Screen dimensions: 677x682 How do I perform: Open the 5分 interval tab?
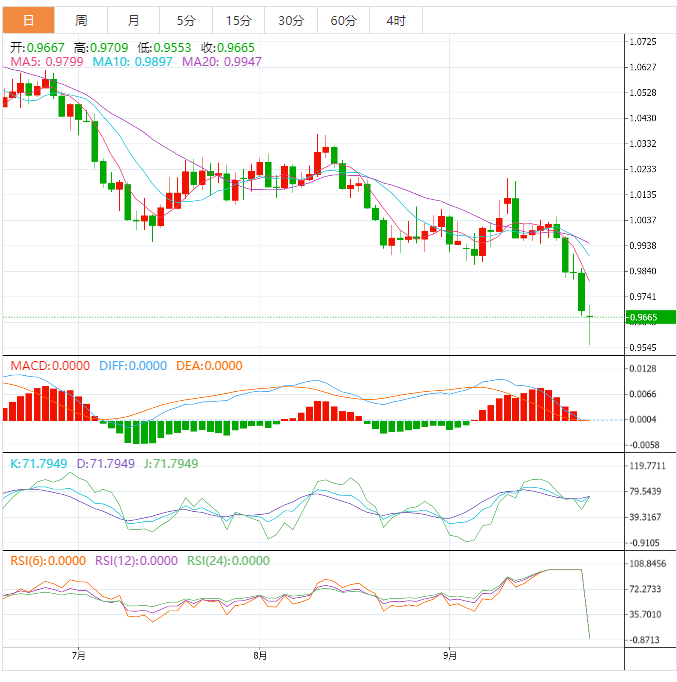pos(186,20)
